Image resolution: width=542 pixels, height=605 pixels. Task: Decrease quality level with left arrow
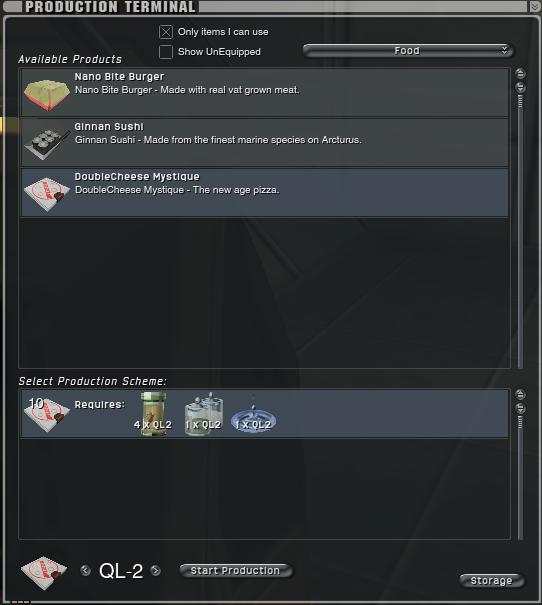(85, 570)
